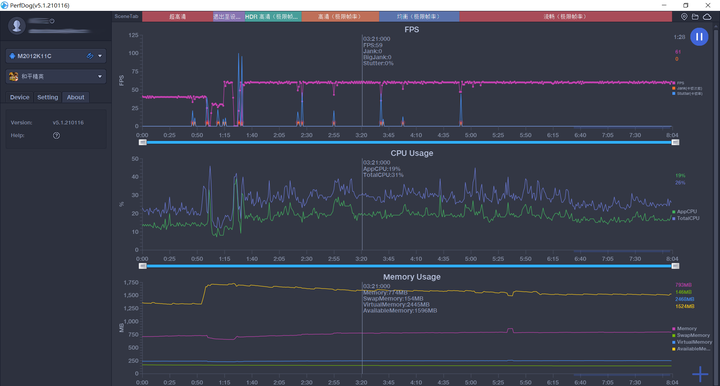Click the blue device diamond icon
This screenshot has width=720, height=386.
pos(12,56)
